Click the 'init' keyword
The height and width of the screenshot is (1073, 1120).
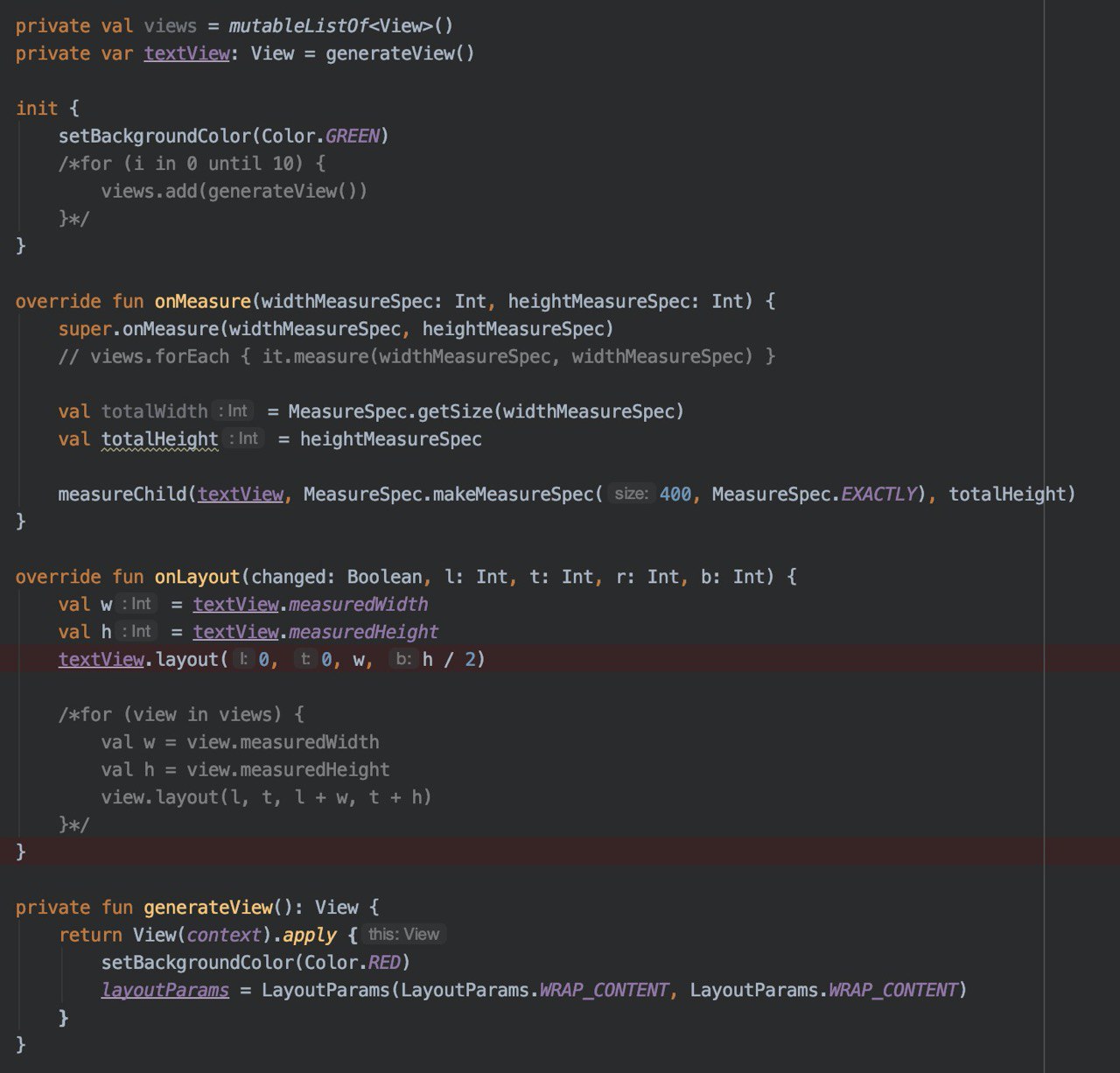click(37, 109)
